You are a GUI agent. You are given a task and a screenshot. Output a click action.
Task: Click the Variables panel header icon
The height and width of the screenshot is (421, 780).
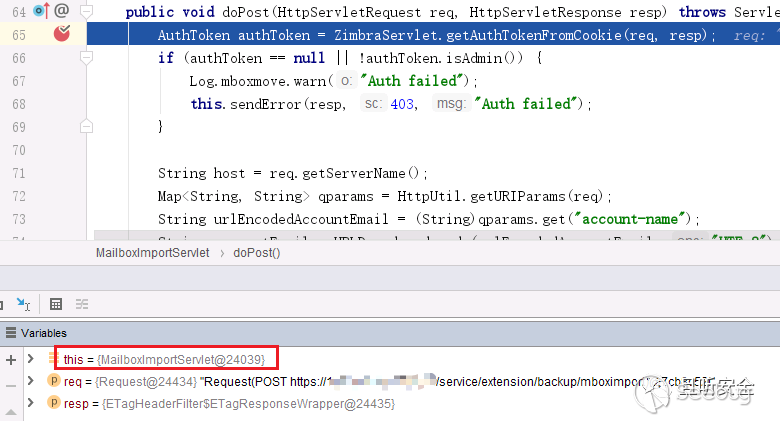click(x=10, y=333)
